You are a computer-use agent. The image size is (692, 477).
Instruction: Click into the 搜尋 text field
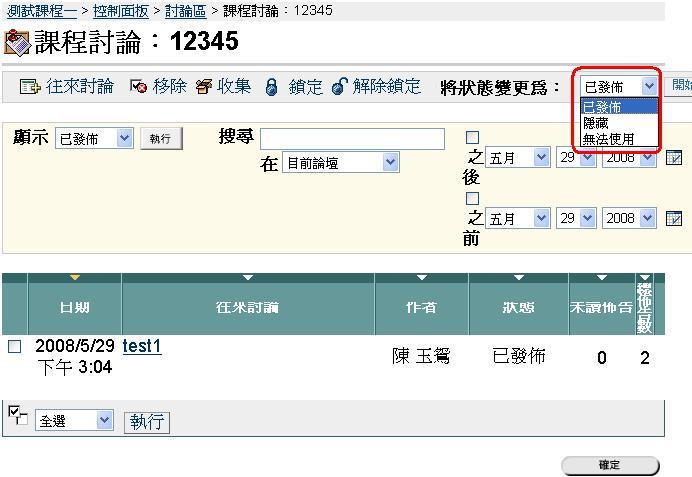tap(352, 139)
